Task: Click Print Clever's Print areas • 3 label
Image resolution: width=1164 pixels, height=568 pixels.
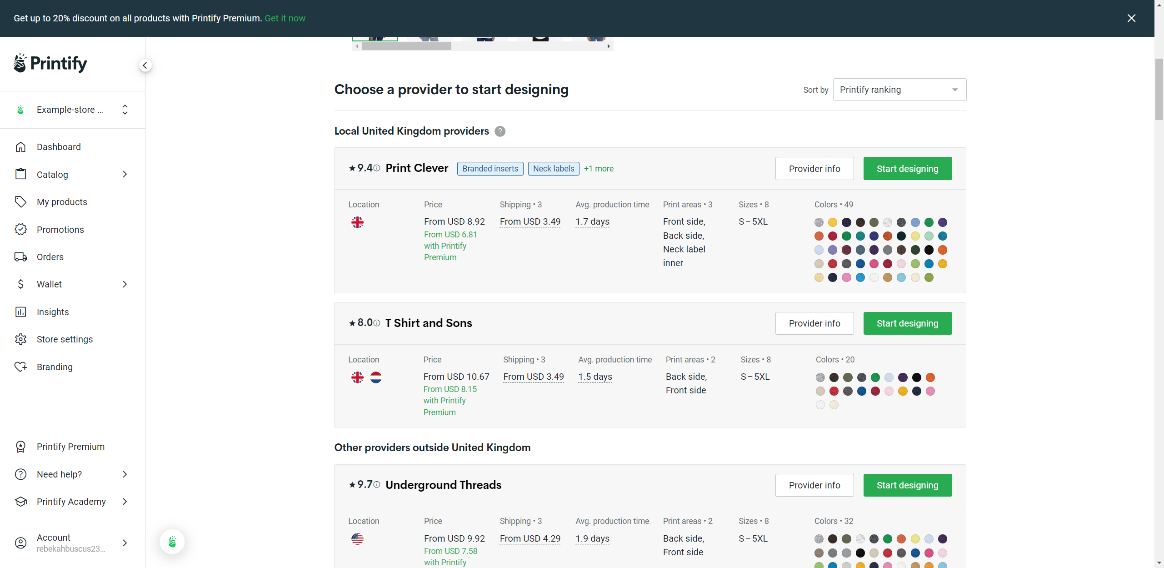Action: [x=687, y=205]
